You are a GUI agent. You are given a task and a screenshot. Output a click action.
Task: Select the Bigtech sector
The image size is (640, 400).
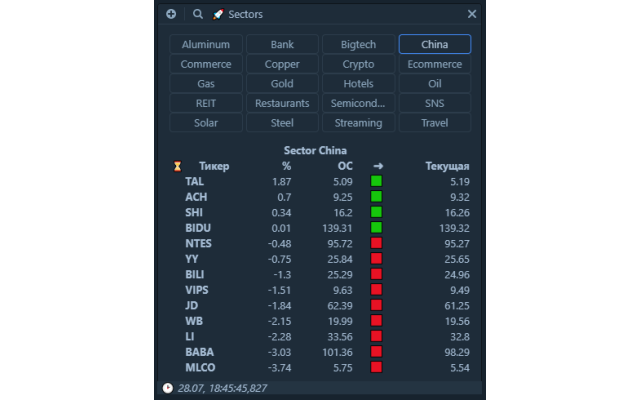pos(359,44)
